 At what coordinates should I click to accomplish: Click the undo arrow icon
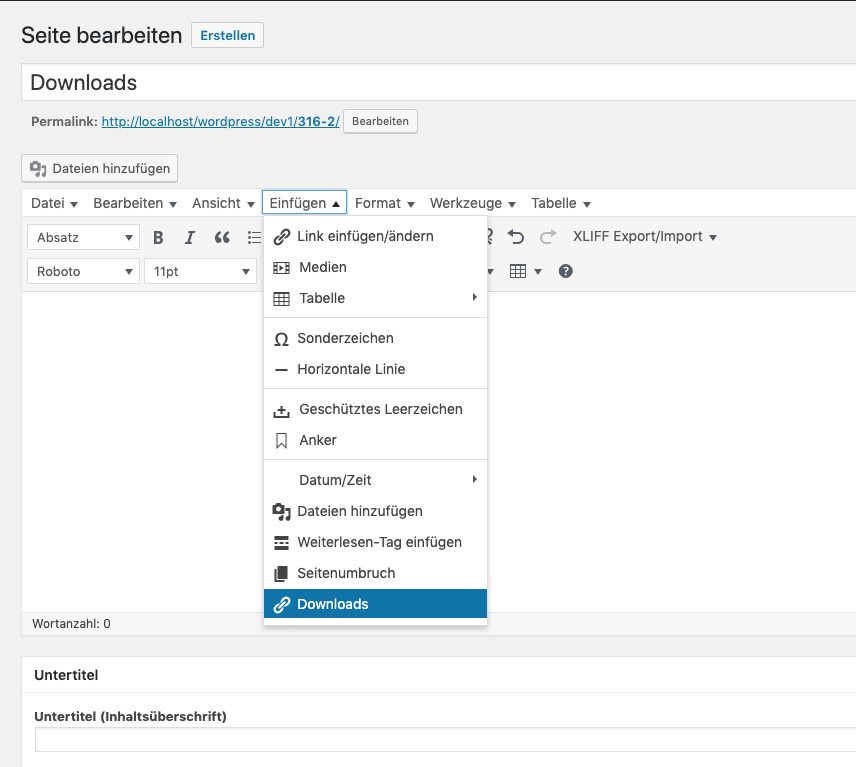pos(516,237)
